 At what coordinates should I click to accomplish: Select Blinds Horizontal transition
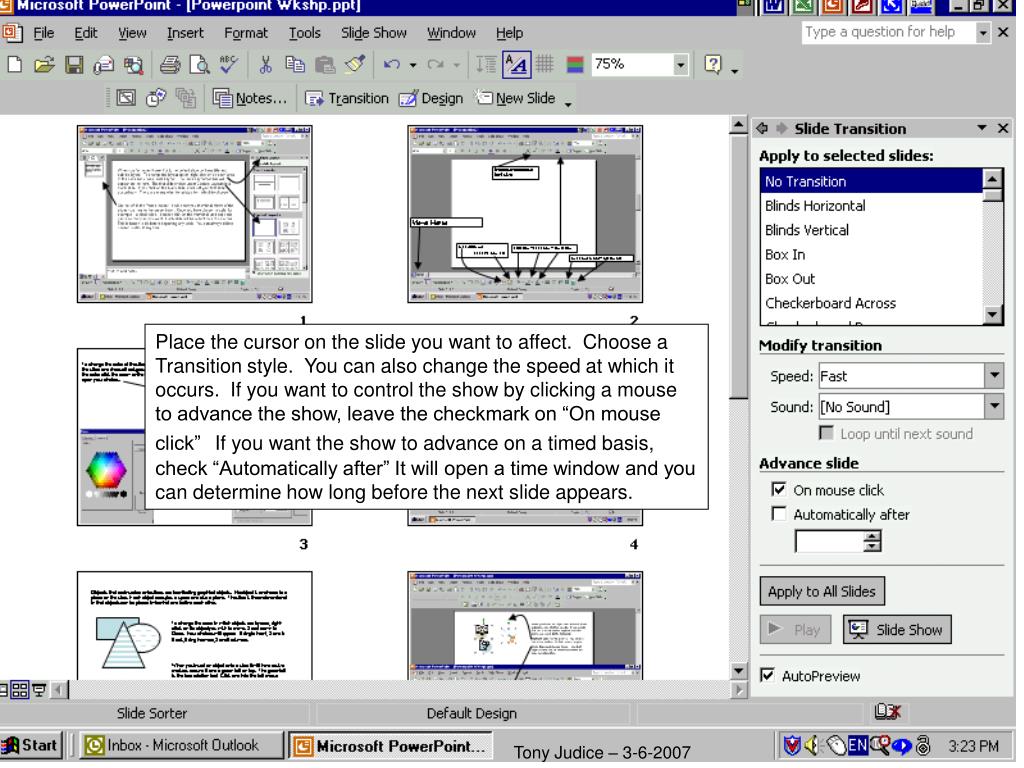pos(872,206)
